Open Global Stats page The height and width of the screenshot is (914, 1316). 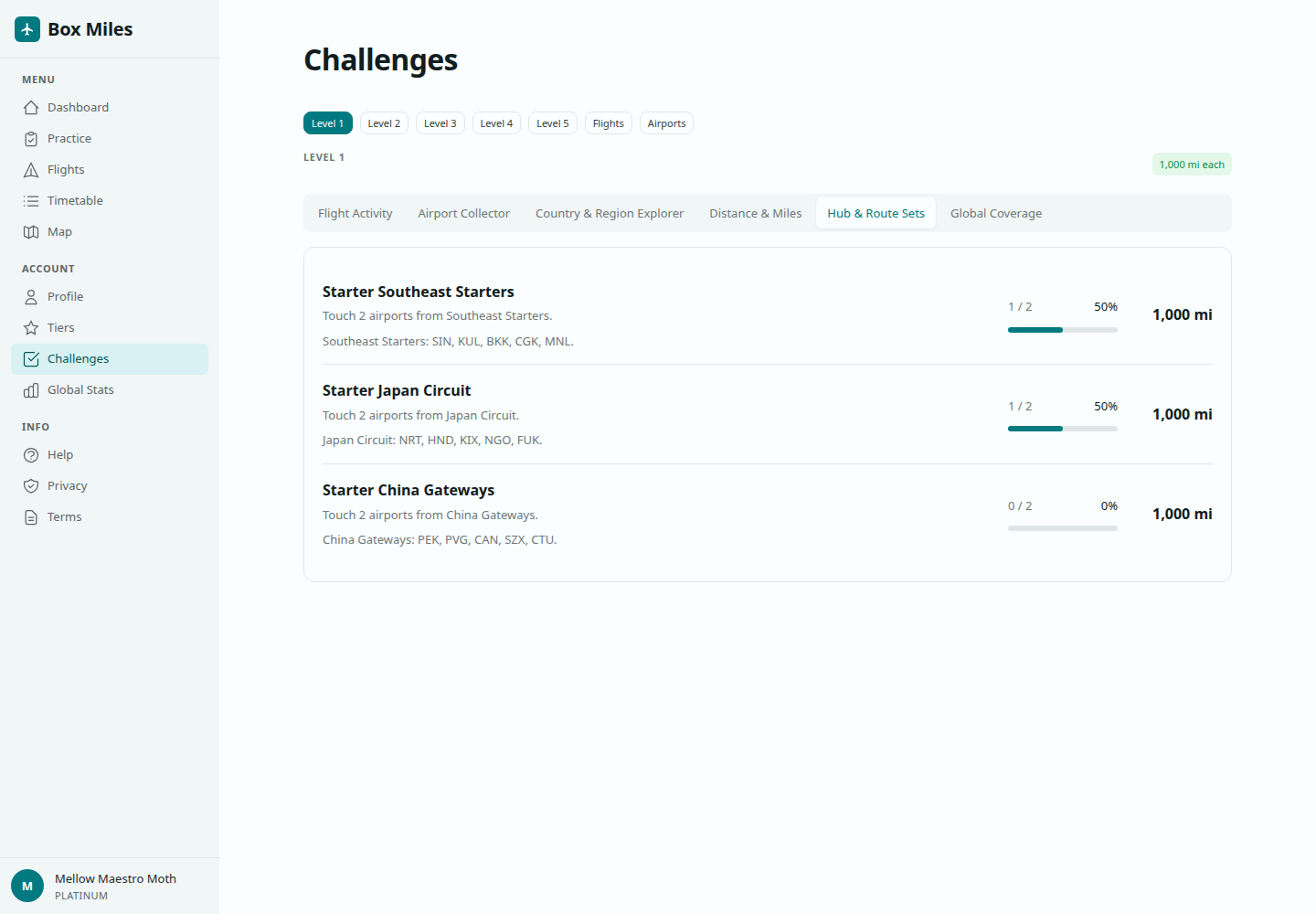click(x=110, y=390)
